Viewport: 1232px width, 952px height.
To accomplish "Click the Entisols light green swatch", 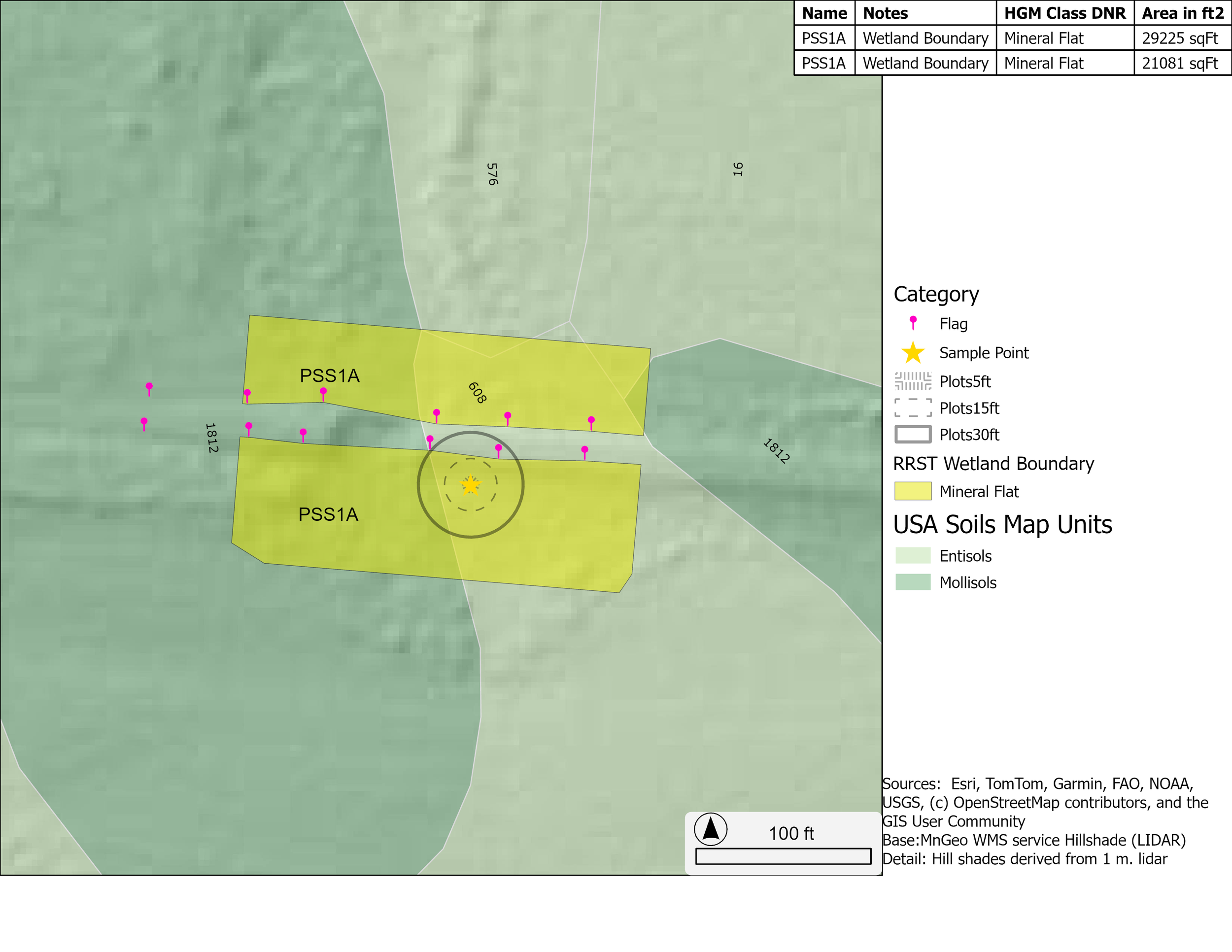I will point(913,555).
